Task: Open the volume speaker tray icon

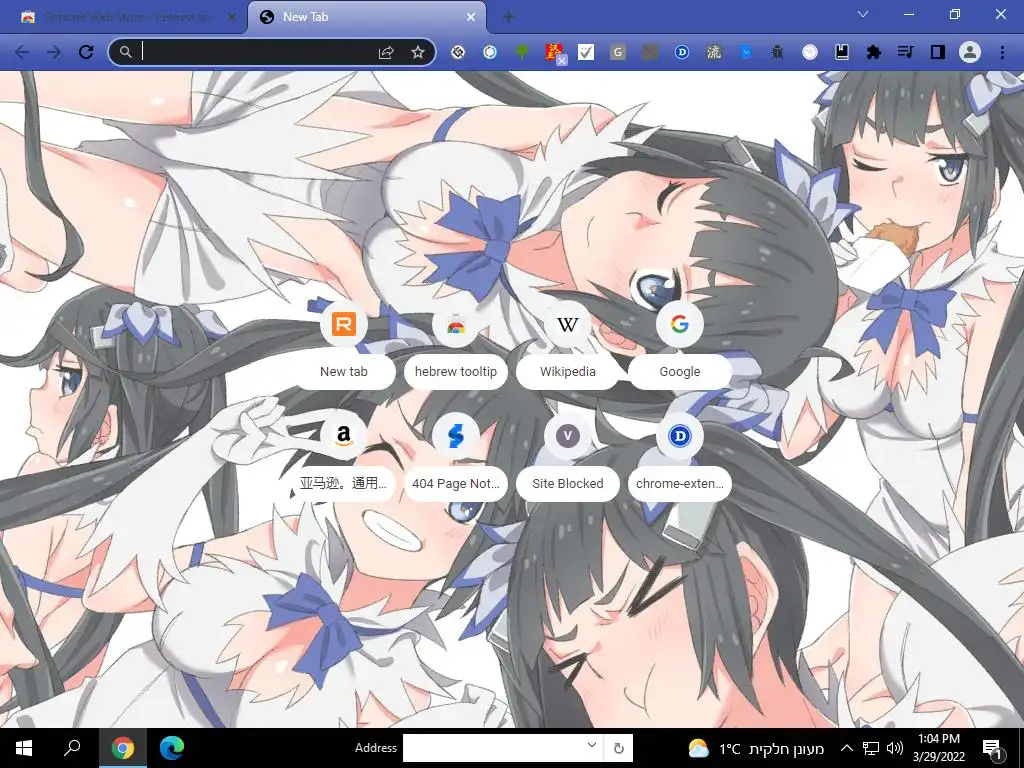Action: pyautogui.click(x=895, y=748)
